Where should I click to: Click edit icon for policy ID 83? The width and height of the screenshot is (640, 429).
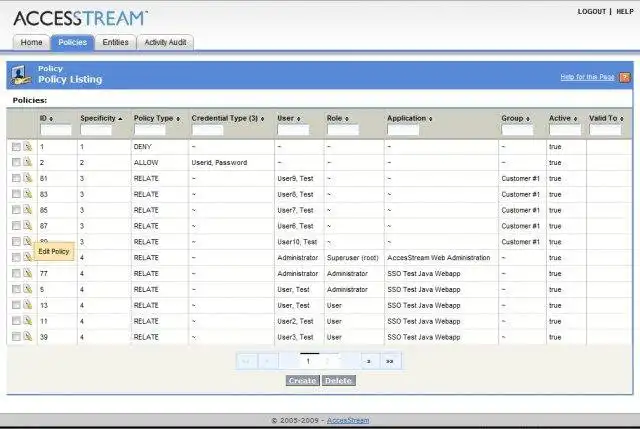(27, 194)
